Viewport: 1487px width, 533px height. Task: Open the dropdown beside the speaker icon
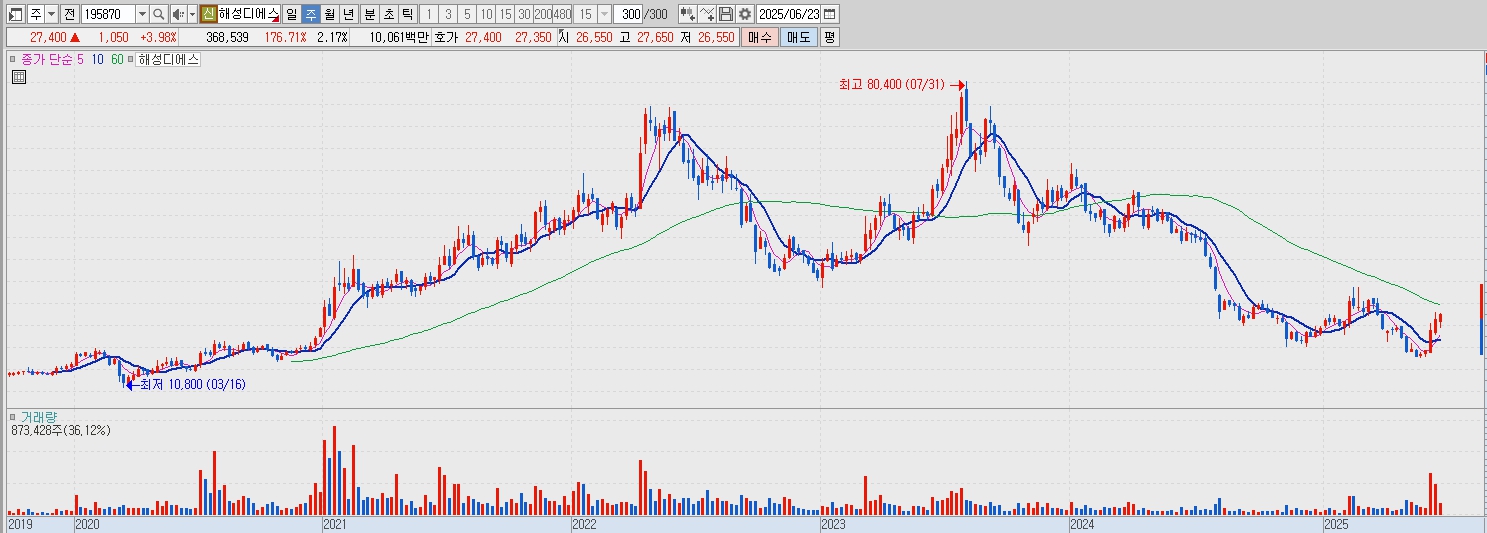pyautogui.click(x=192, y=14)
